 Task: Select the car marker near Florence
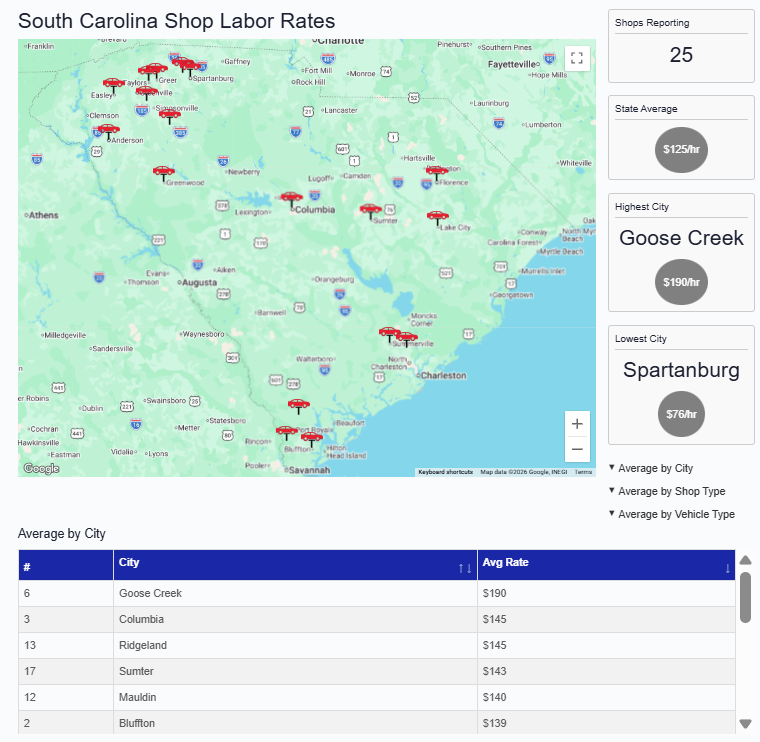(x=437, y=172)
